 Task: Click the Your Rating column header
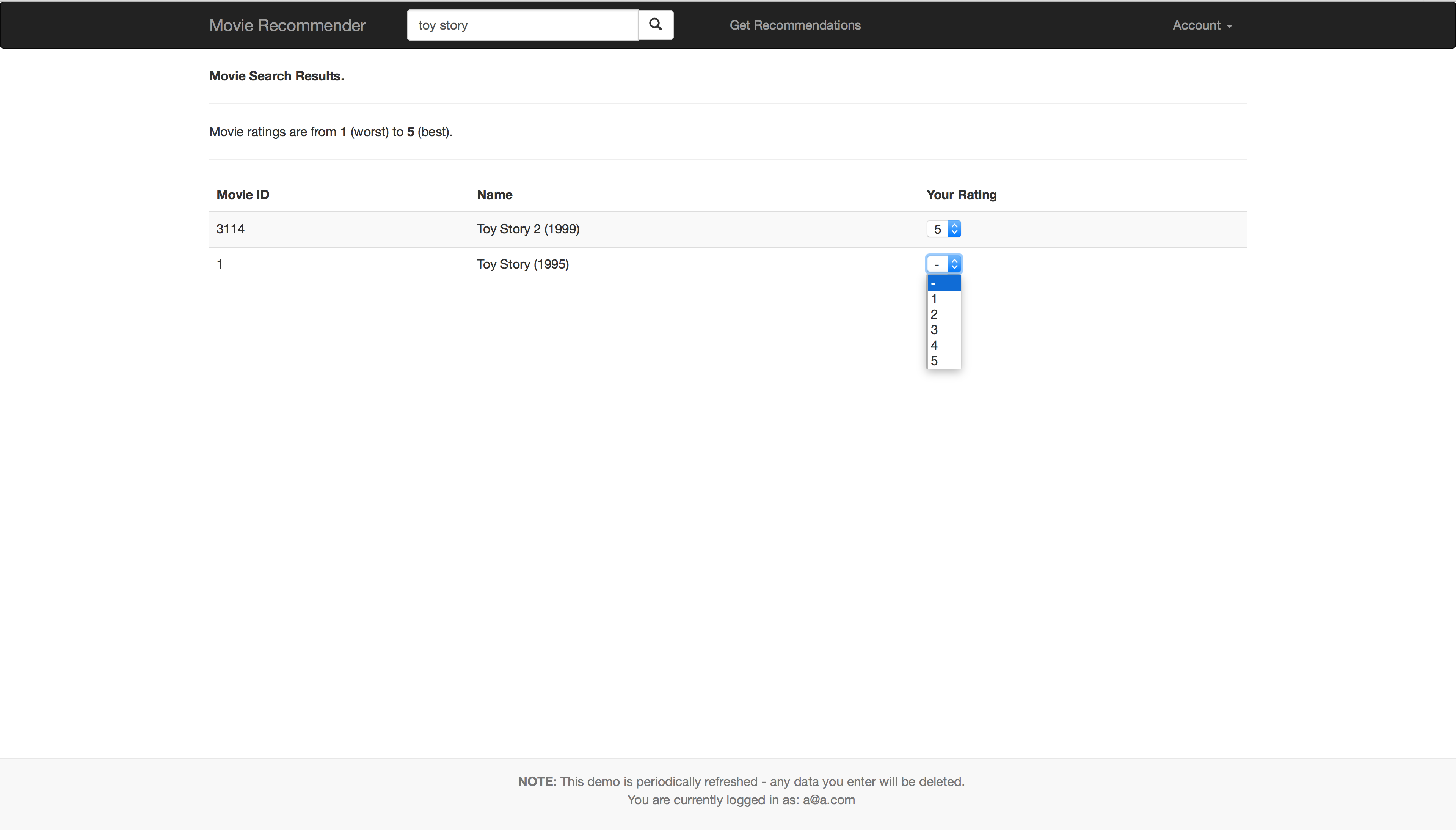tap(961, 195)
